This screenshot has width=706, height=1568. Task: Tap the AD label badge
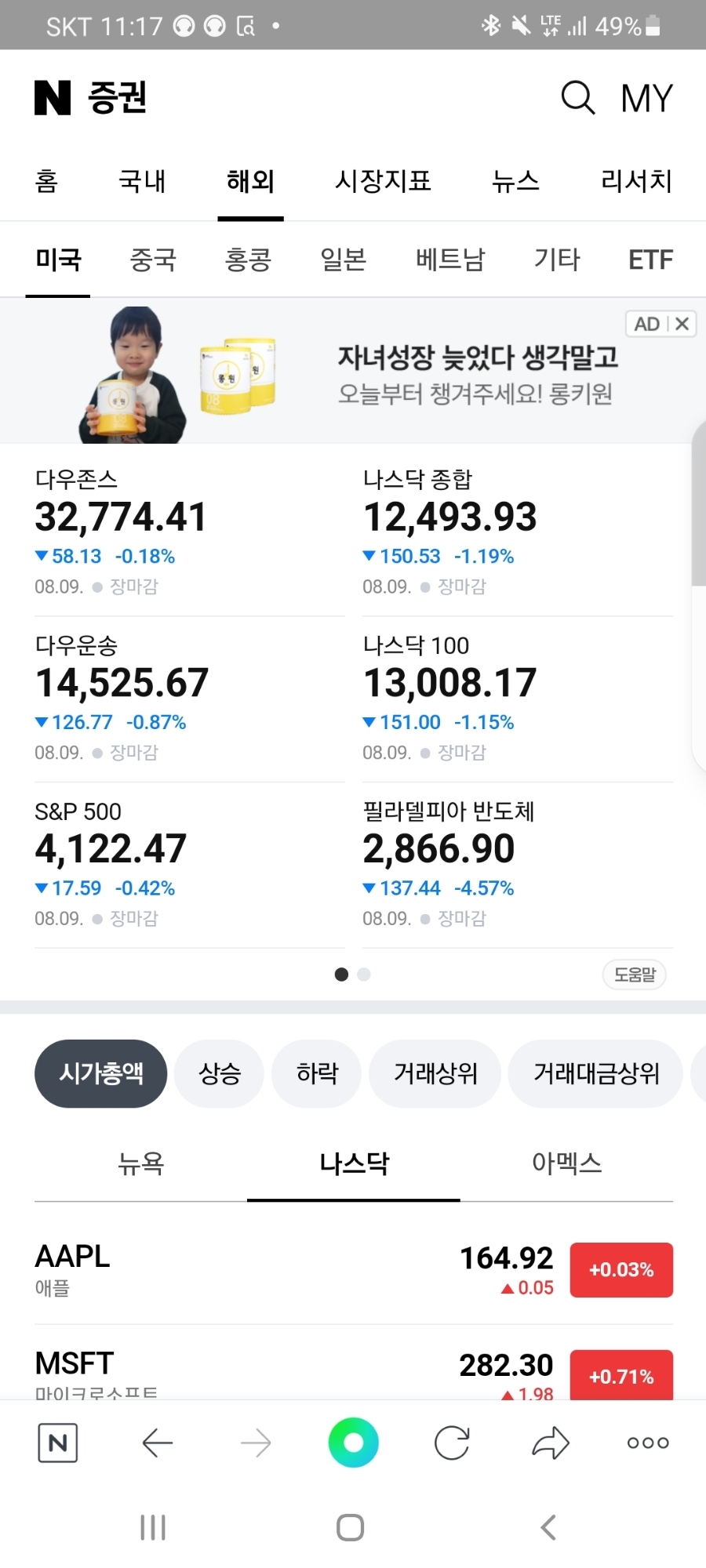coord(647,324)
